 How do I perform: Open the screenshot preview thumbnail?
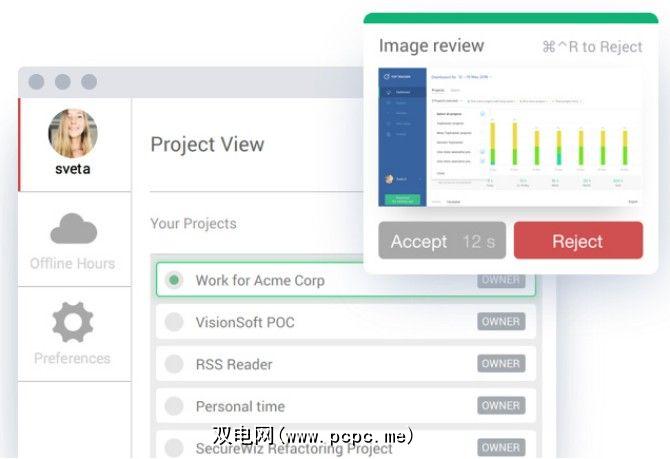tap(510, 137)
